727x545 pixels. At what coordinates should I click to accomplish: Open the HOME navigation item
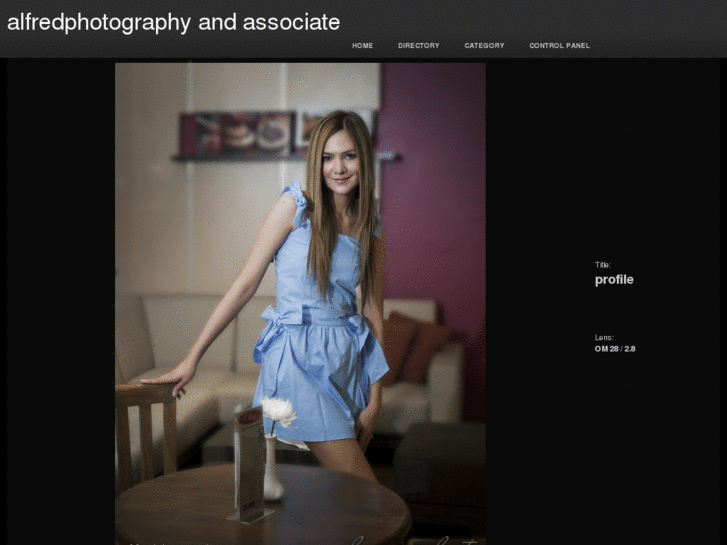point(362,46)
